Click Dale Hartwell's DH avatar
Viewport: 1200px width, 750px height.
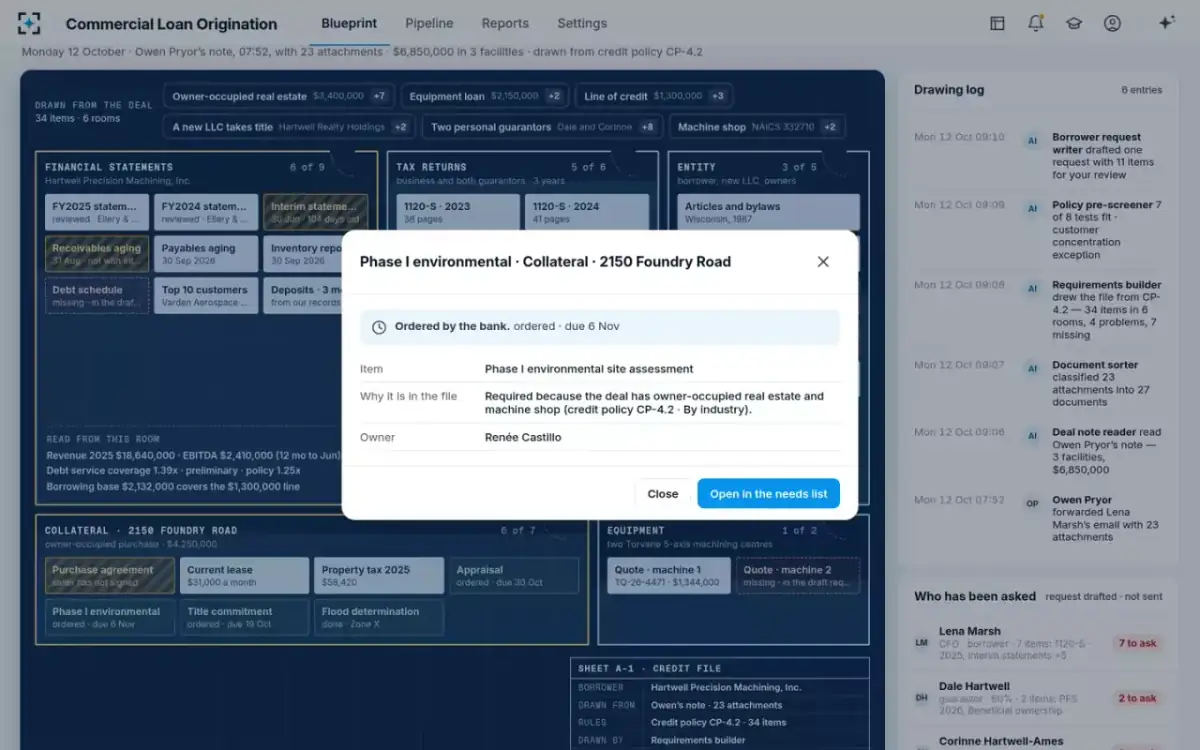pyautogui.click(x=922, y=698)
